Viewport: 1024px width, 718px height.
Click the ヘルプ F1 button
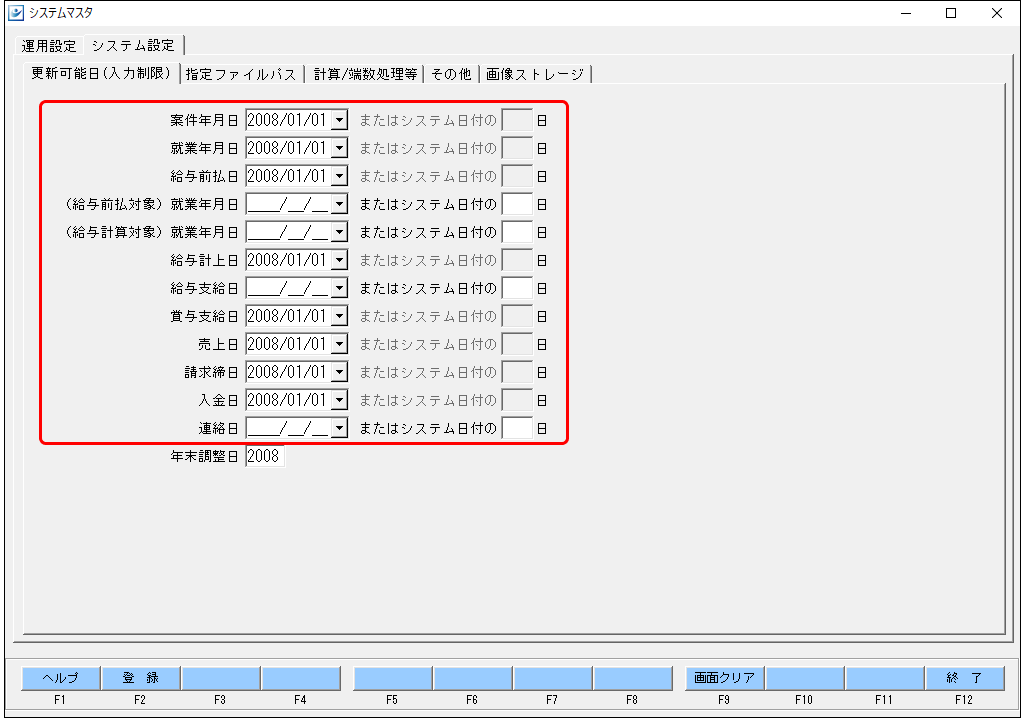click(x=61, y=678)
